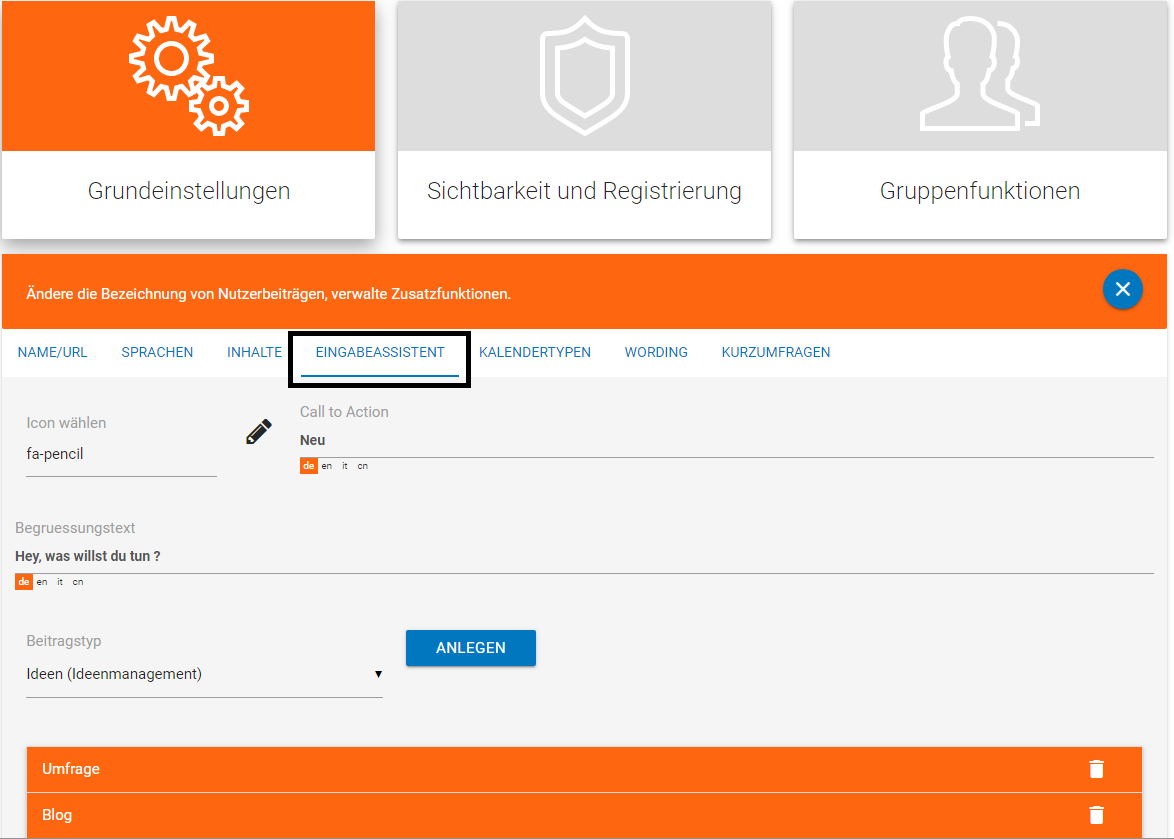The width and height of the screenshot is (1174, 839).
Task: Click the Grundeinstellungen card title
Action: click(189, 191)
